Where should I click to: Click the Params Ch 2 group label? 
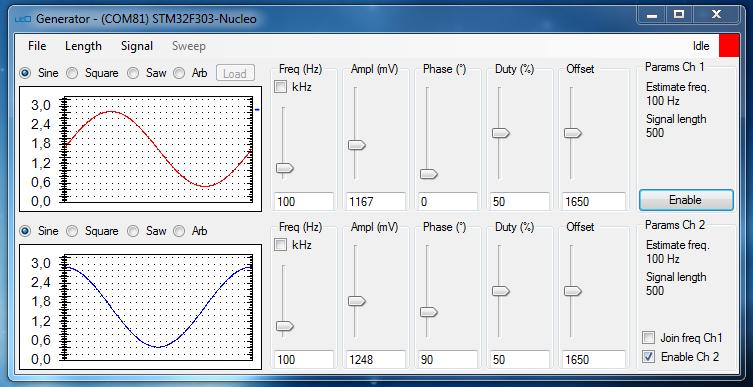(x=674, y=225)
